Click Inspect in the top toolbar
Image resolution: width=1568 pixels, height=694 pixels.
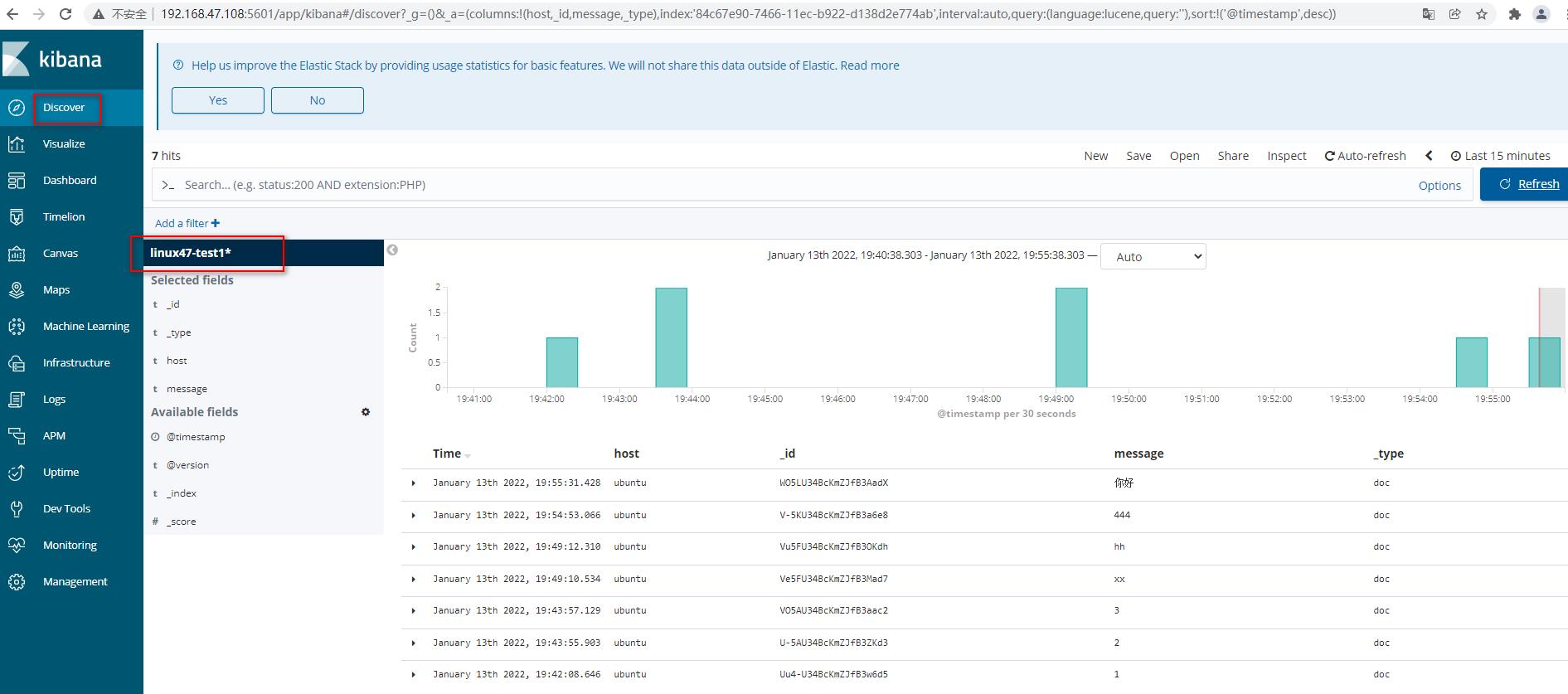pos(1287,156)
